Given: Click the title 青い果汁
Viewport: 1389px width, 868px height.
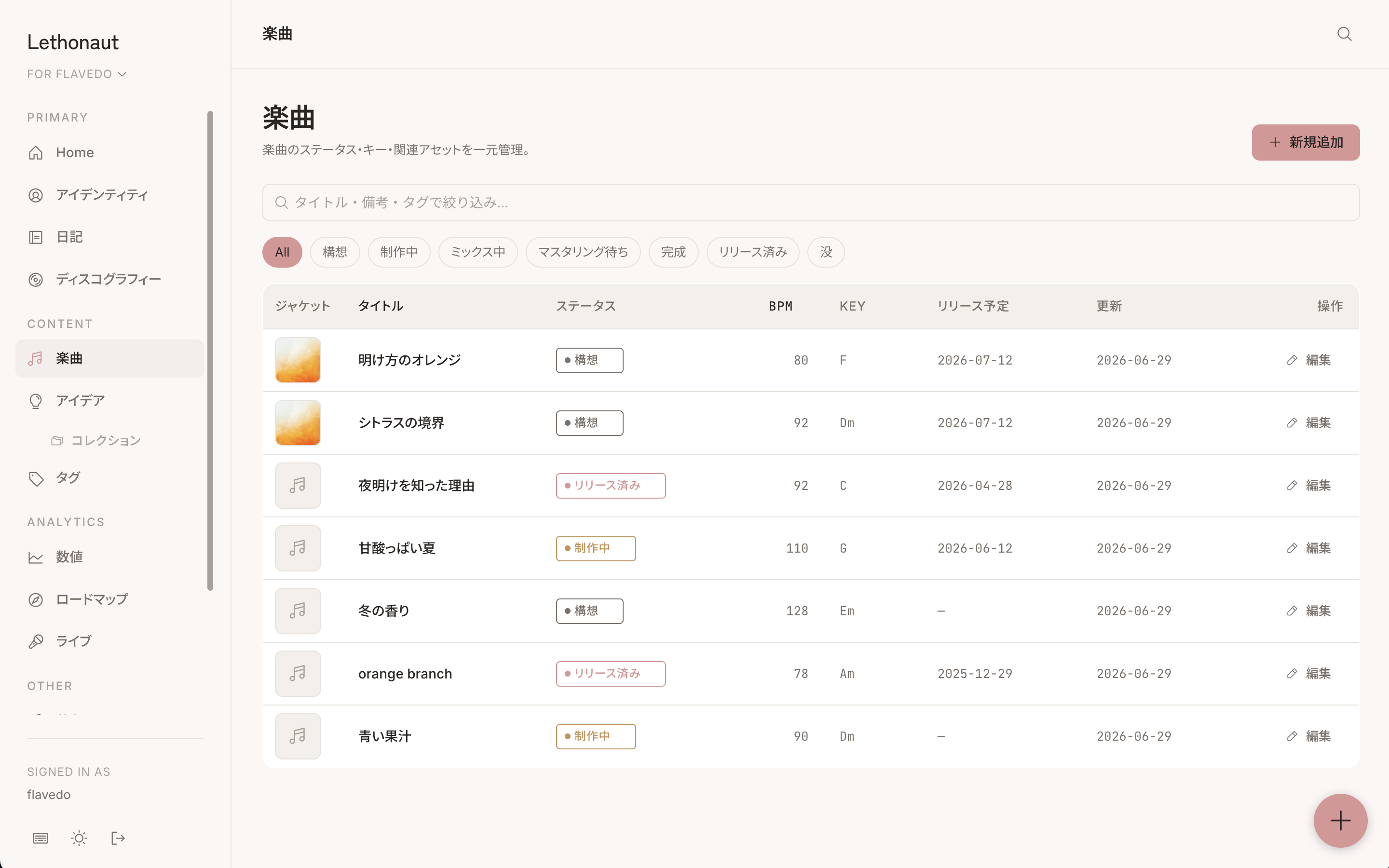Looking at the screenshot, I should (x=384, y=736).
